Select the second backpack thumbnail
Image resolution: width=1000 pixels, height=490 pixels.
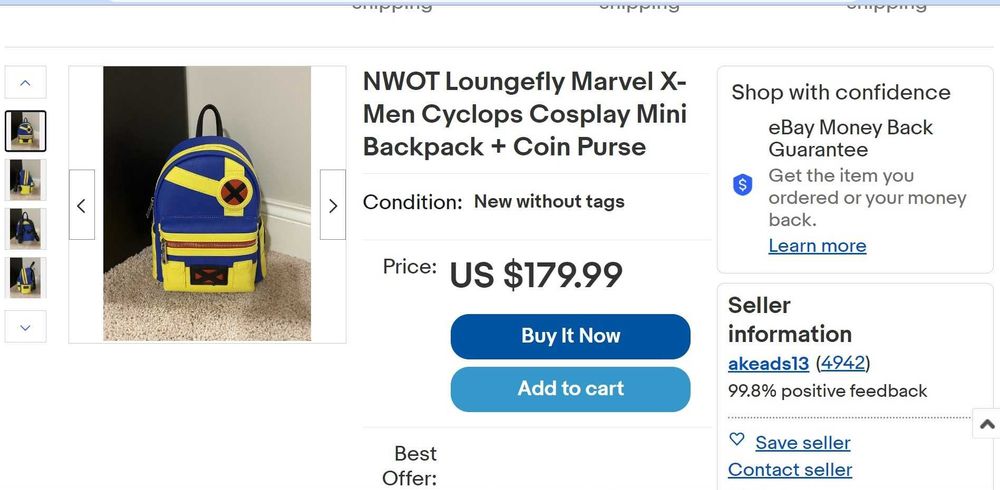click(x=26, y=180)
